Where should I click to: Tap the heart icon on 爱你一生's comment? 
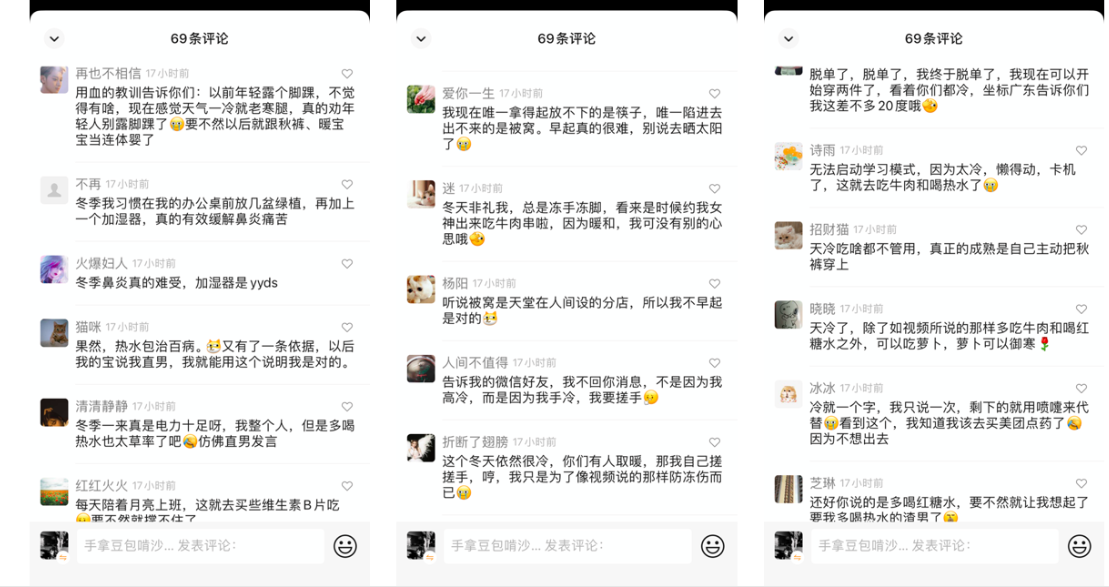[714, 93]
